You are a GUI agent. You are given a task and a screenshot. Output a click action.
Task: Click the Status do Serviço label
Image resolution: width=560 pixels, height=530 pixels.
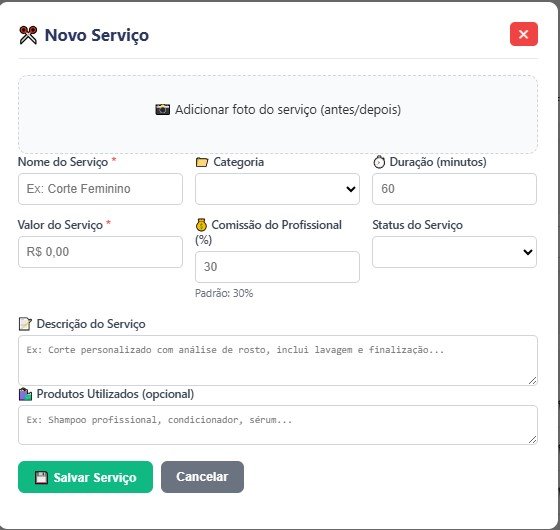pyautogui.click(x=418, y=225)
